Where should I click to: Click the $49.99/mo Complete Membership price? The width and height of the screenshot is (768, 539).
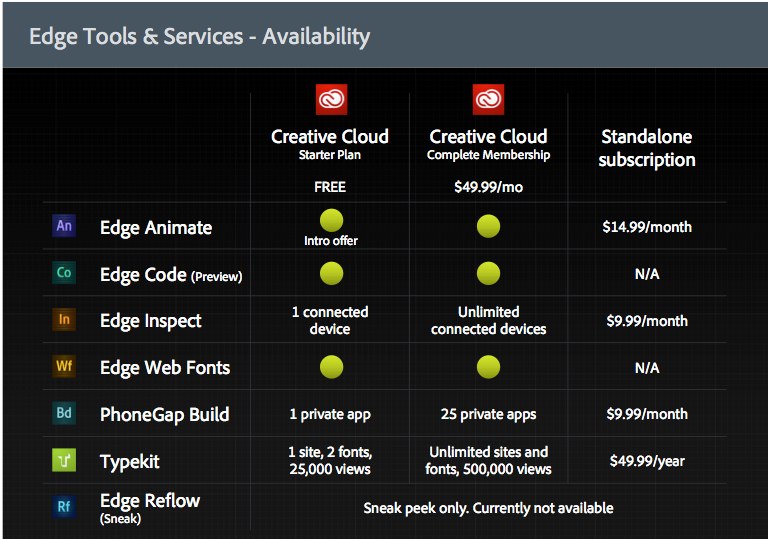[x=488, y=187]
